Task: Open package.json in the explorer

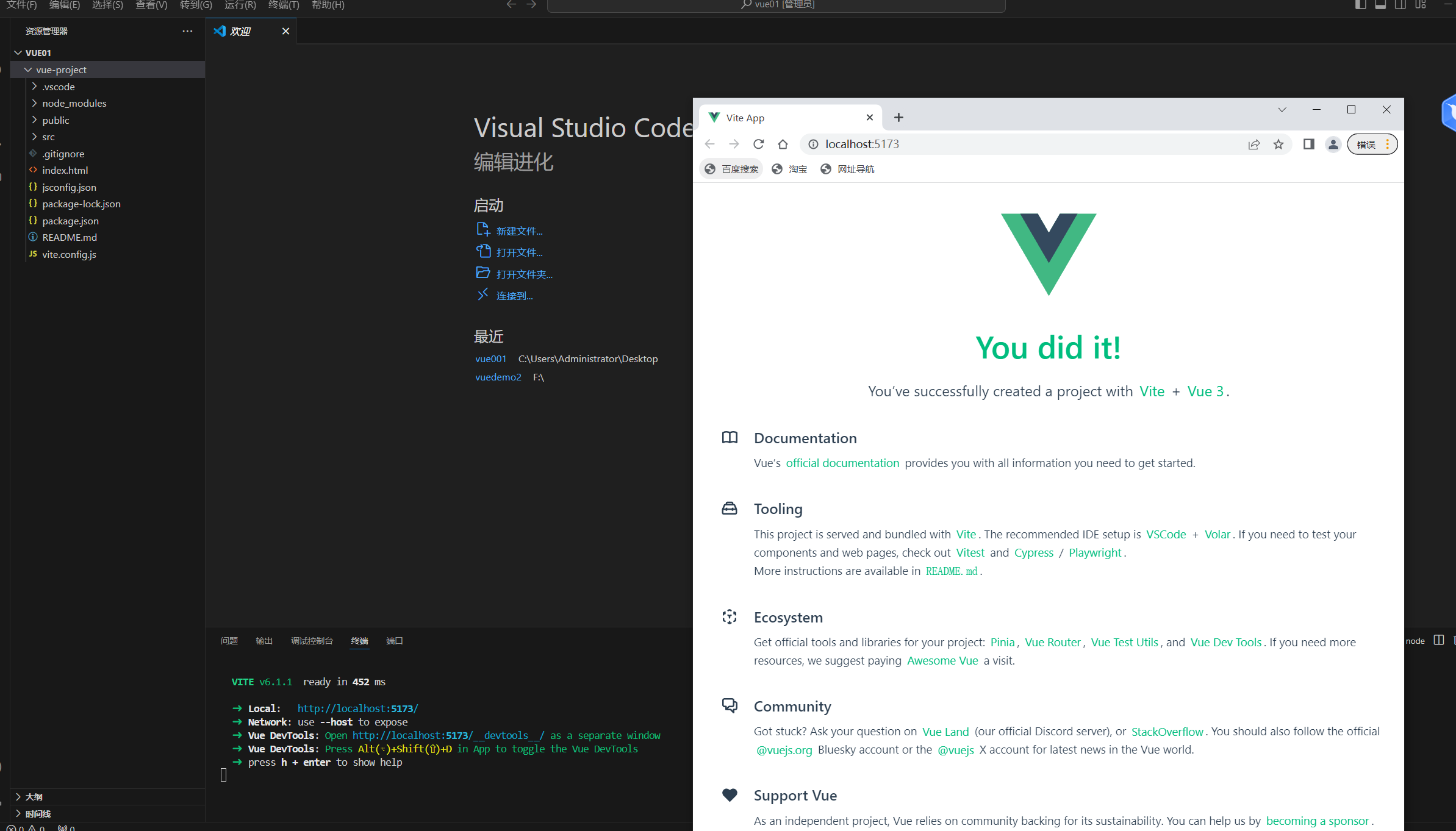Action: (x=70, y=221)
